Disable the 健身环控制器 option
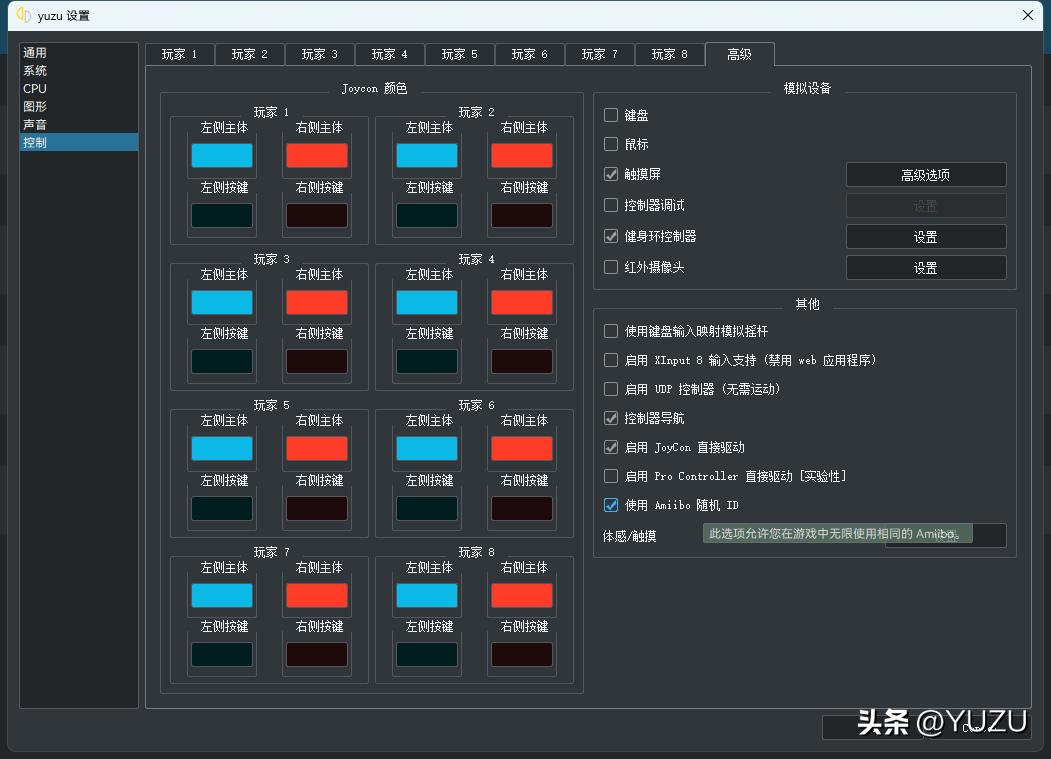Image resolution: width=1051 pixels, height=759 pixels. click(610, 237)
